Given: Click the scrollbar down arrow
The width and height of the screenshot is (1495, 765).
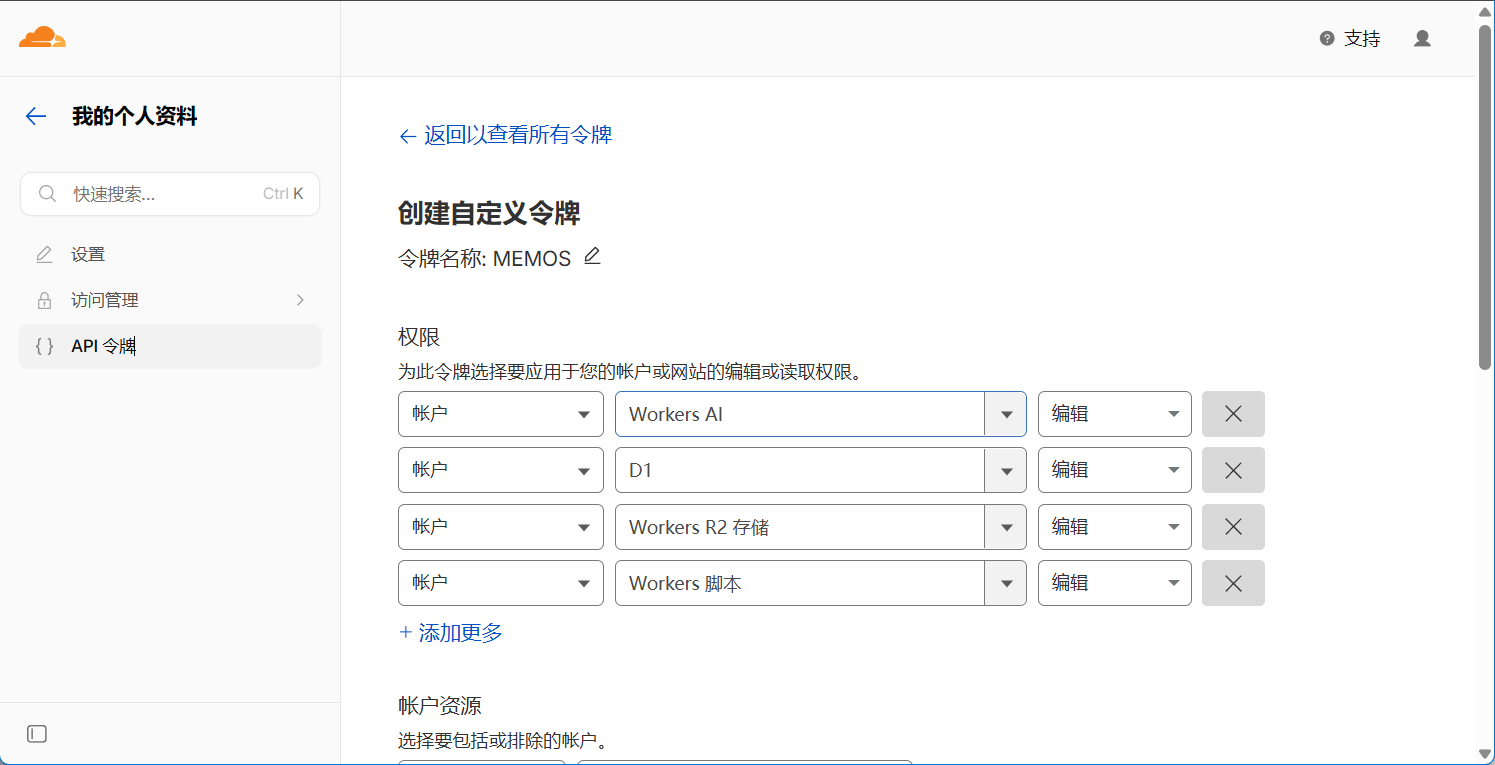Looking at the screenshot, I should (1485, 754).
